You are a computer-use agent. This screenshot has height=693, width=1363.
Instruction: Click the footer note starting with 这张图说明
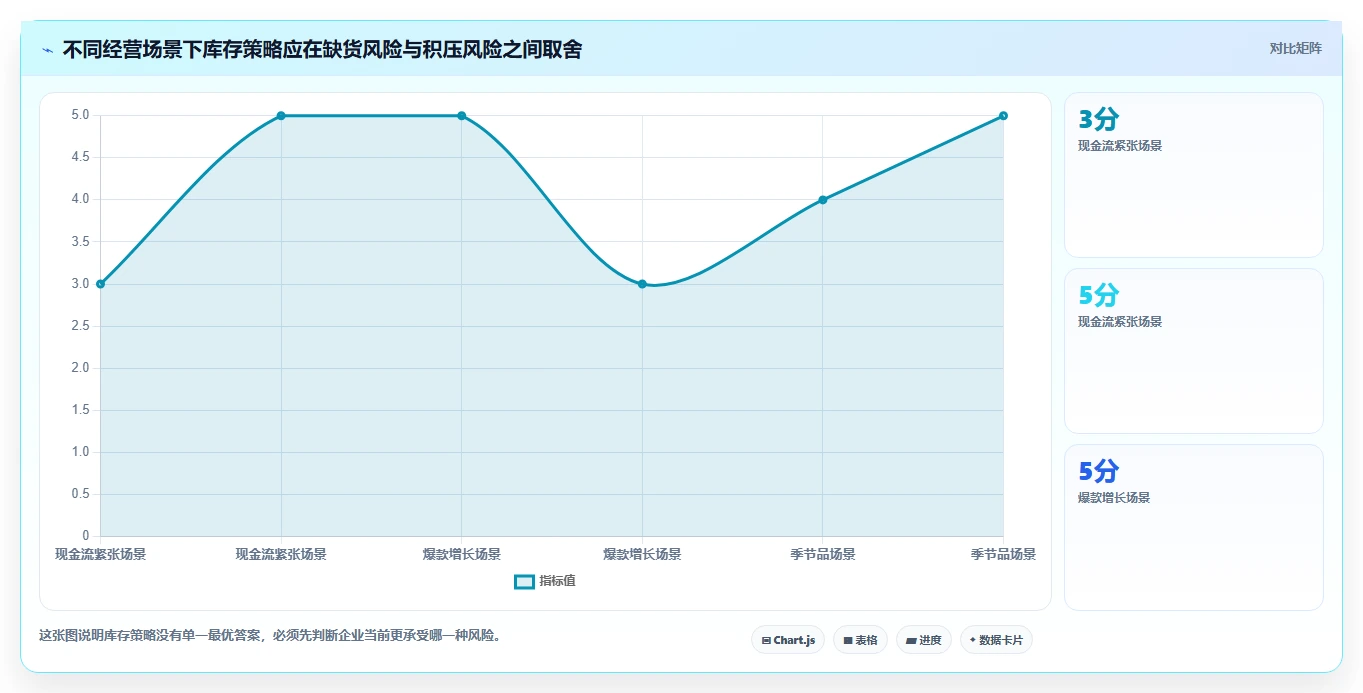pyautogui.click(x=270, y=635)
